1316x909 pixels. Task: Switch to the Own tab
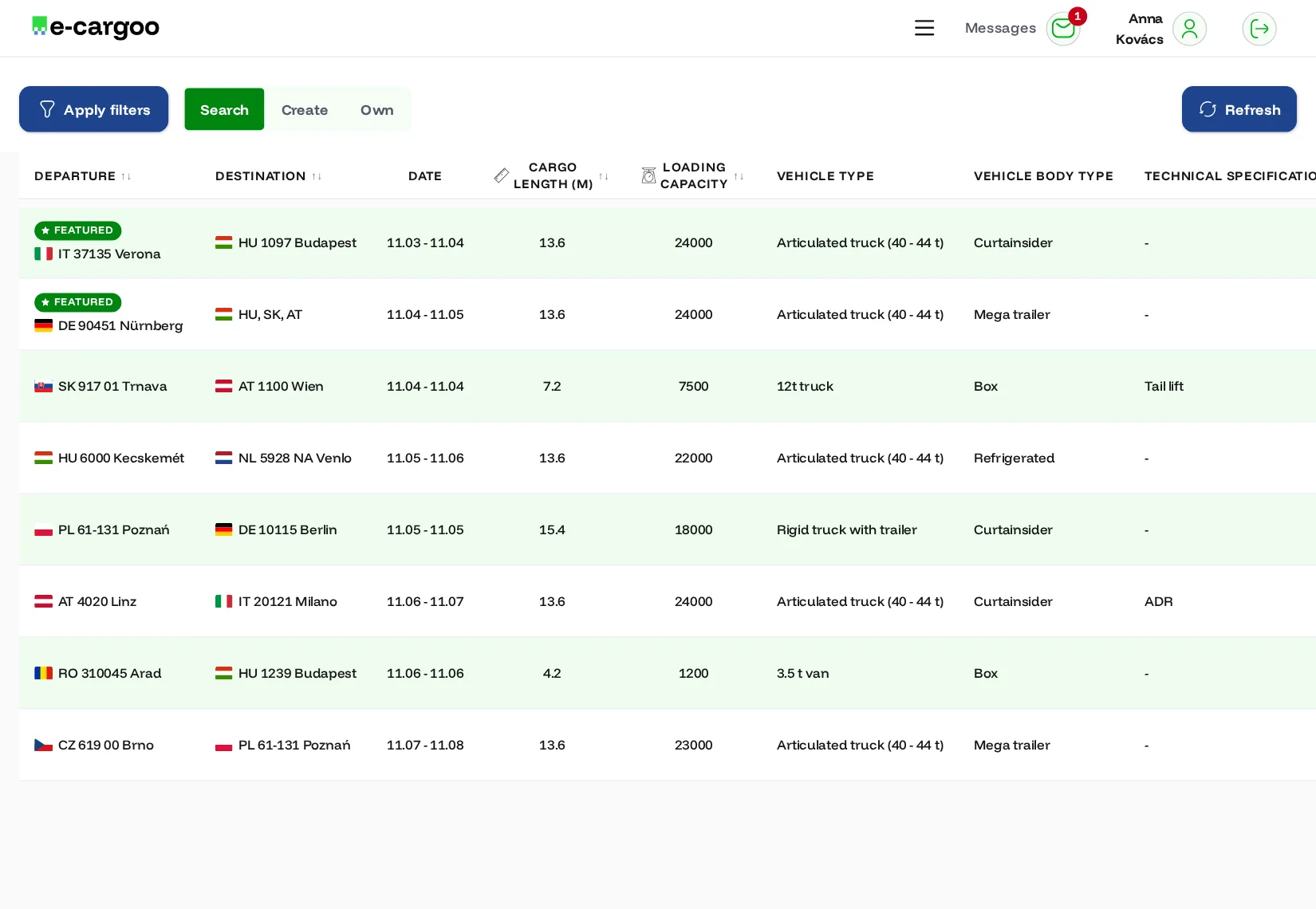pos(376,110)
